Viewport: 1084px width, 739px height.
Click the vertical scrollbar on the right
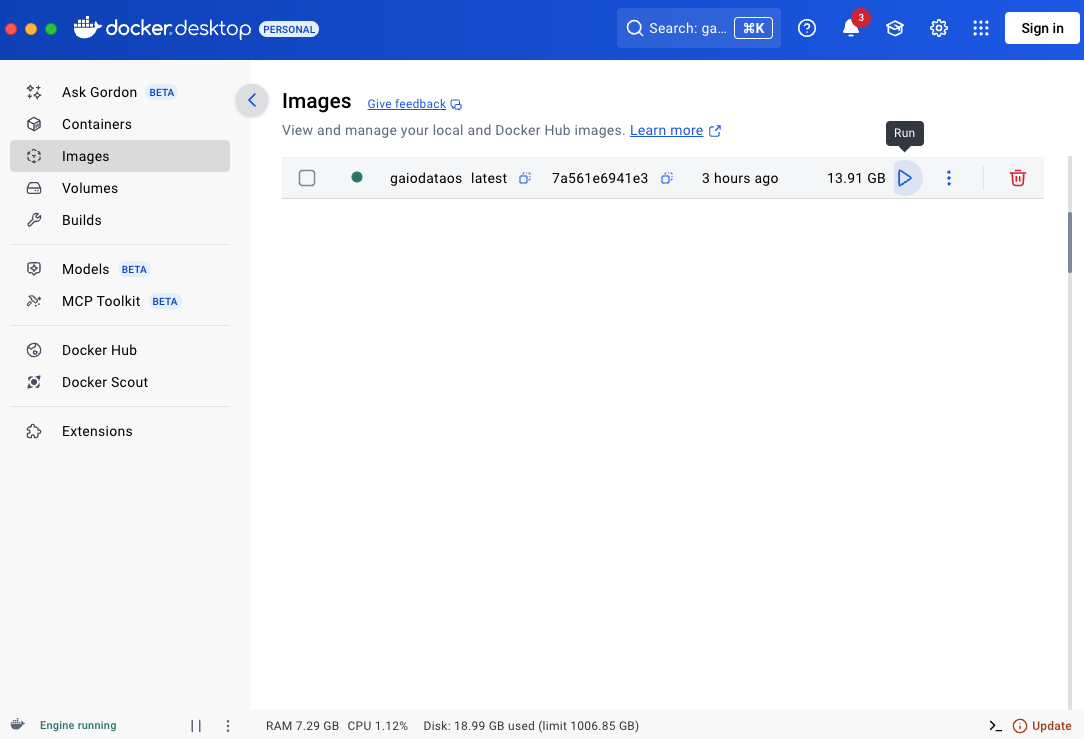click(1069, 242)
